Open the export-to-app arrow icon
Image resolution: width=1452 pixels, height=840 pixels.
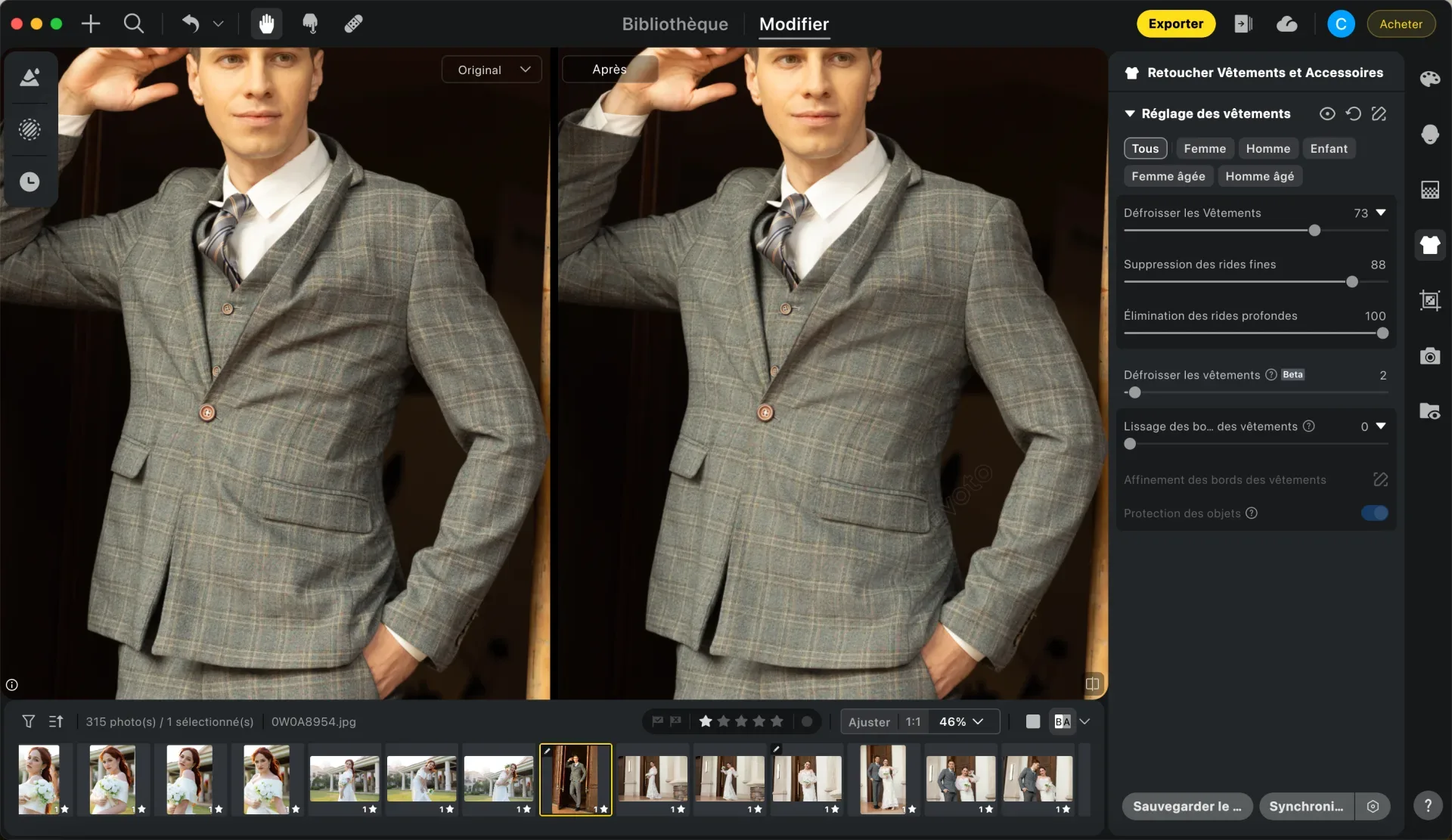coord(1243,24)
